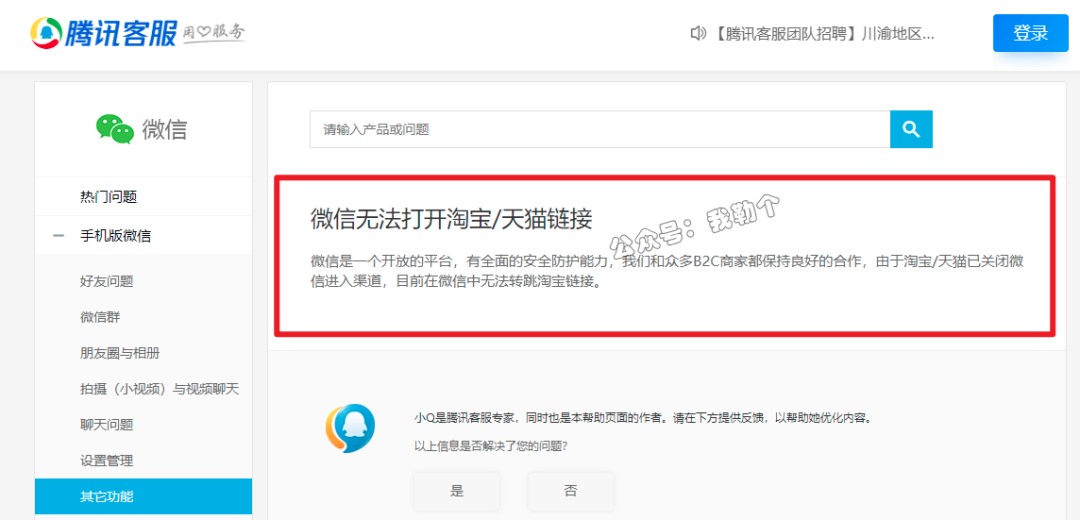This screenshot has width=1080, height=520.
Task: Click the 微信无法打开淘宝/天猫链接 article heading
Action: [x=451, y=219]
